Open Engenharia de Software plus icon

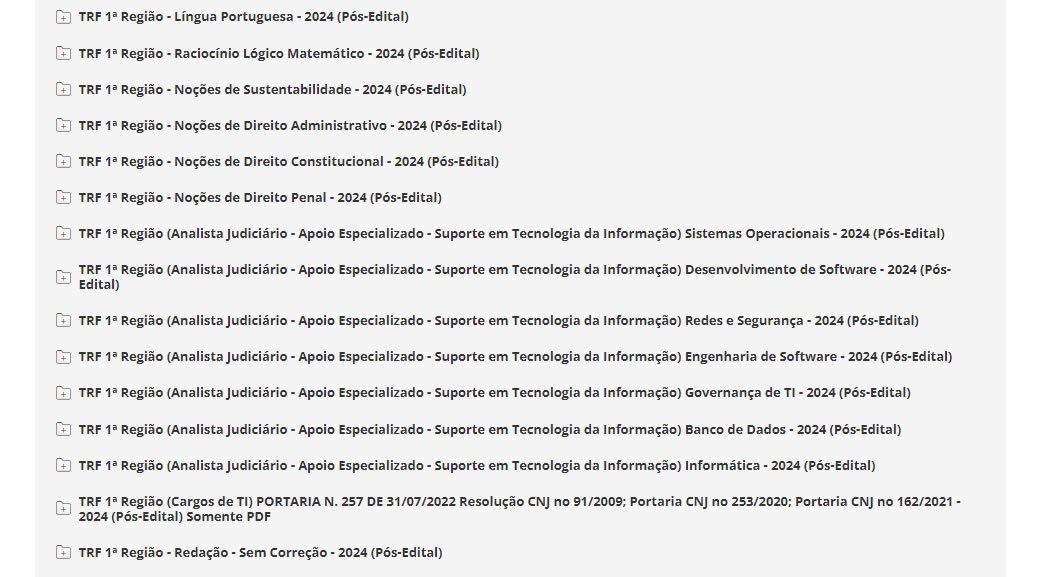(x=64, y=356)
